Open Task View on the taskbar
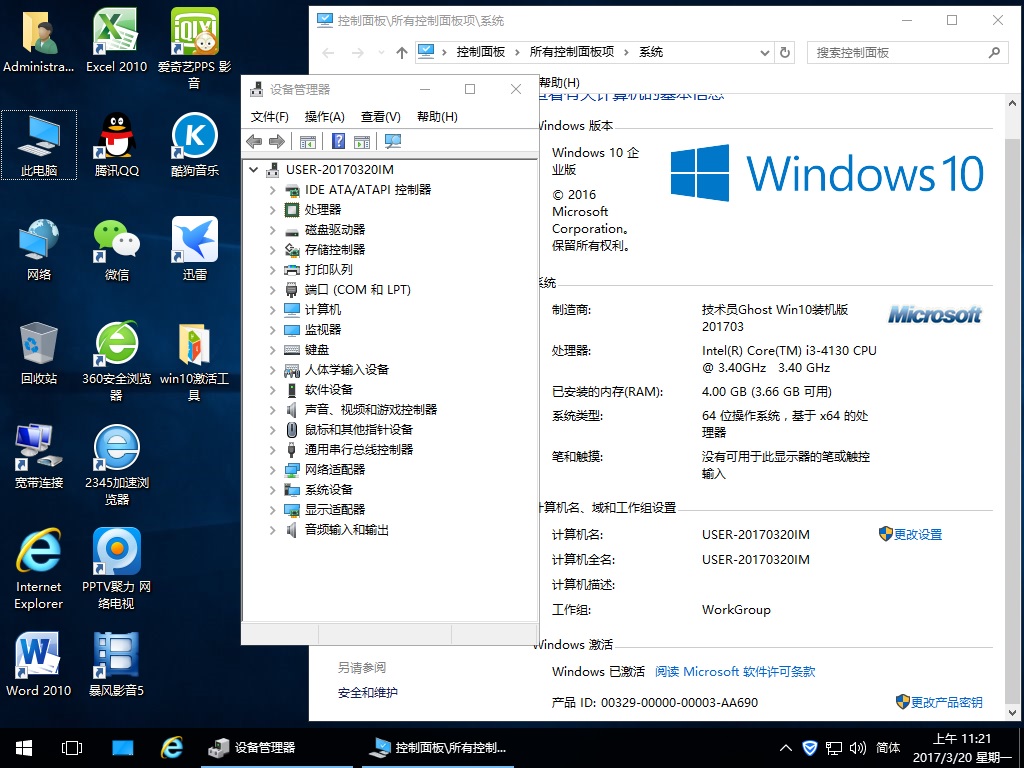Viewport: 1024px width, 768px height. (x=72, y=748)
